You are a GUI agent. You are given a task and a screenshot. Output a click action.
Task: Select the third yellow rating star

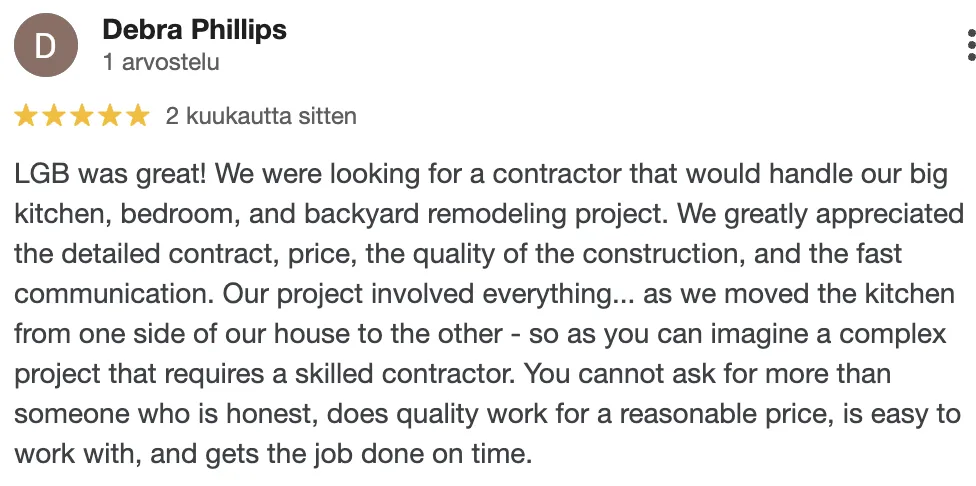pyautogui.click(x=82, y=116)
